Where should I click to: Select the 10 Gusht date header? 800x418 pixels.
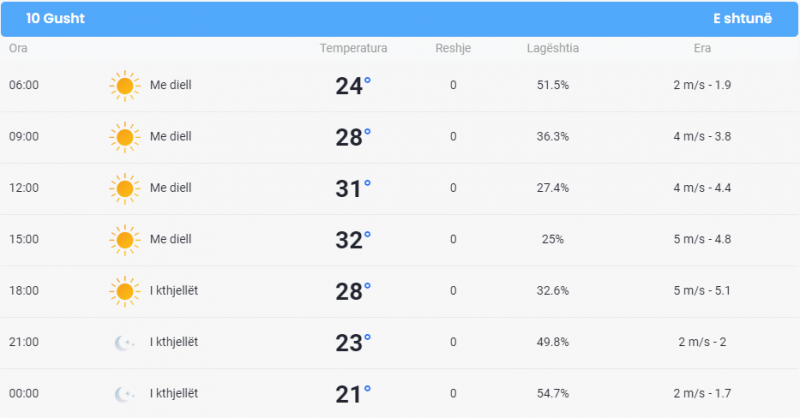coord(55,18)
